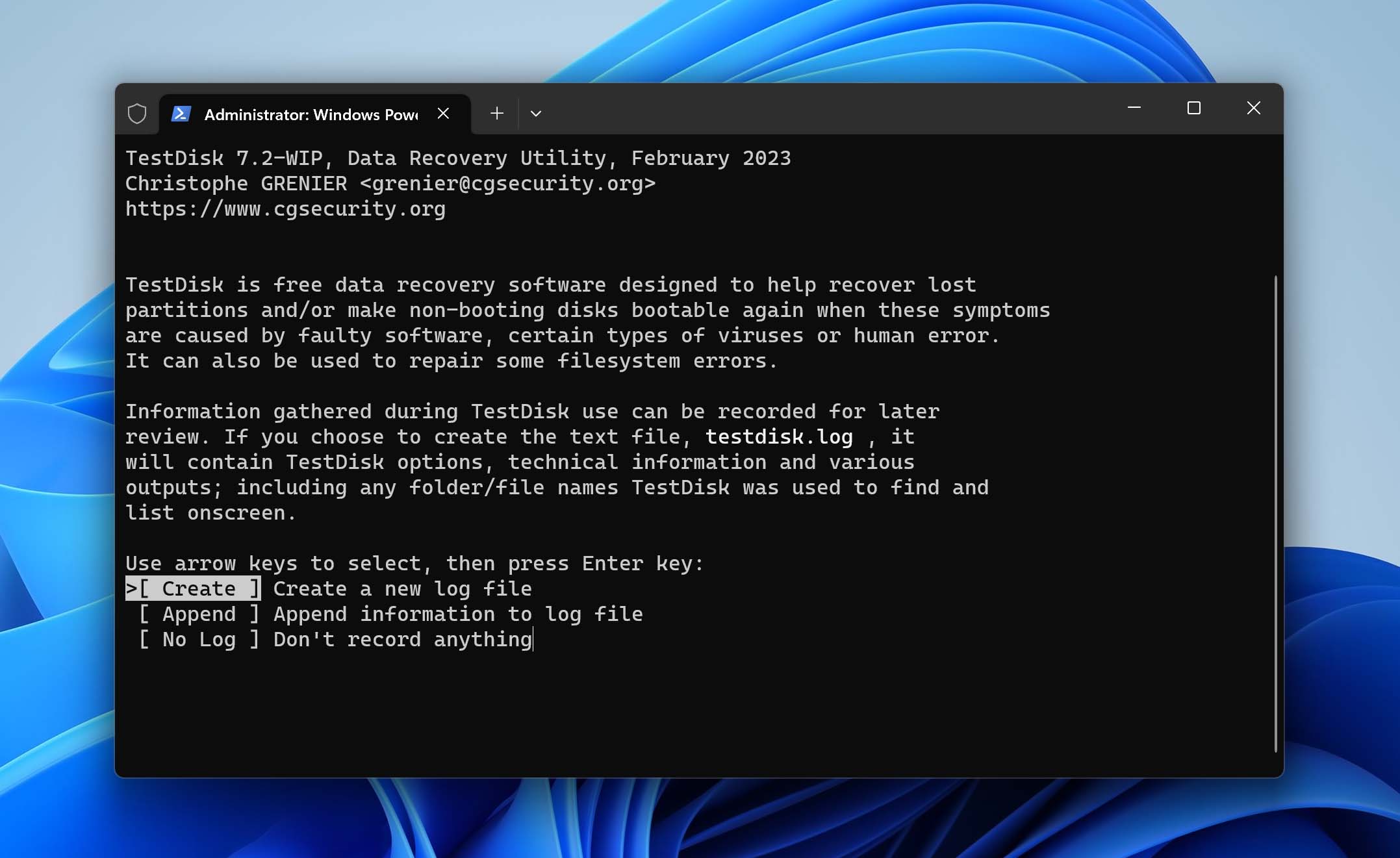Click the 'It can also be used to repair' line
Viewport: 1400px width, 858px height.
point(452,361)
